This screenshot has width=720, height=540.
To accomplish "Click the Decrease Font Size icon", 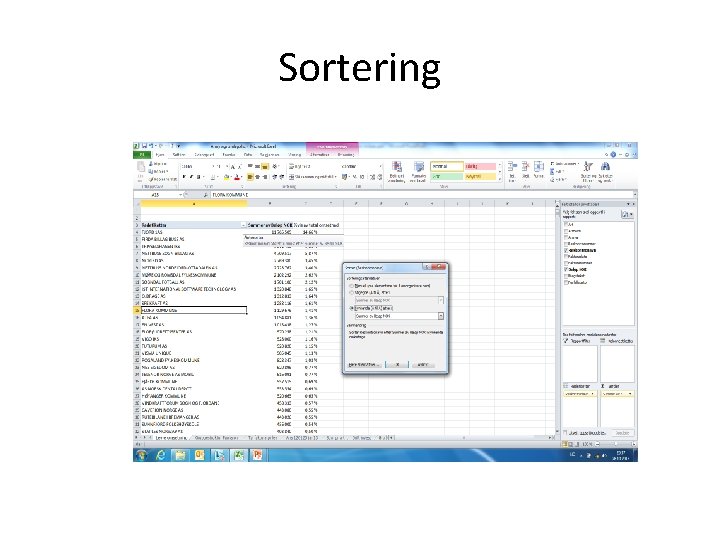I will tap(239, 167).
